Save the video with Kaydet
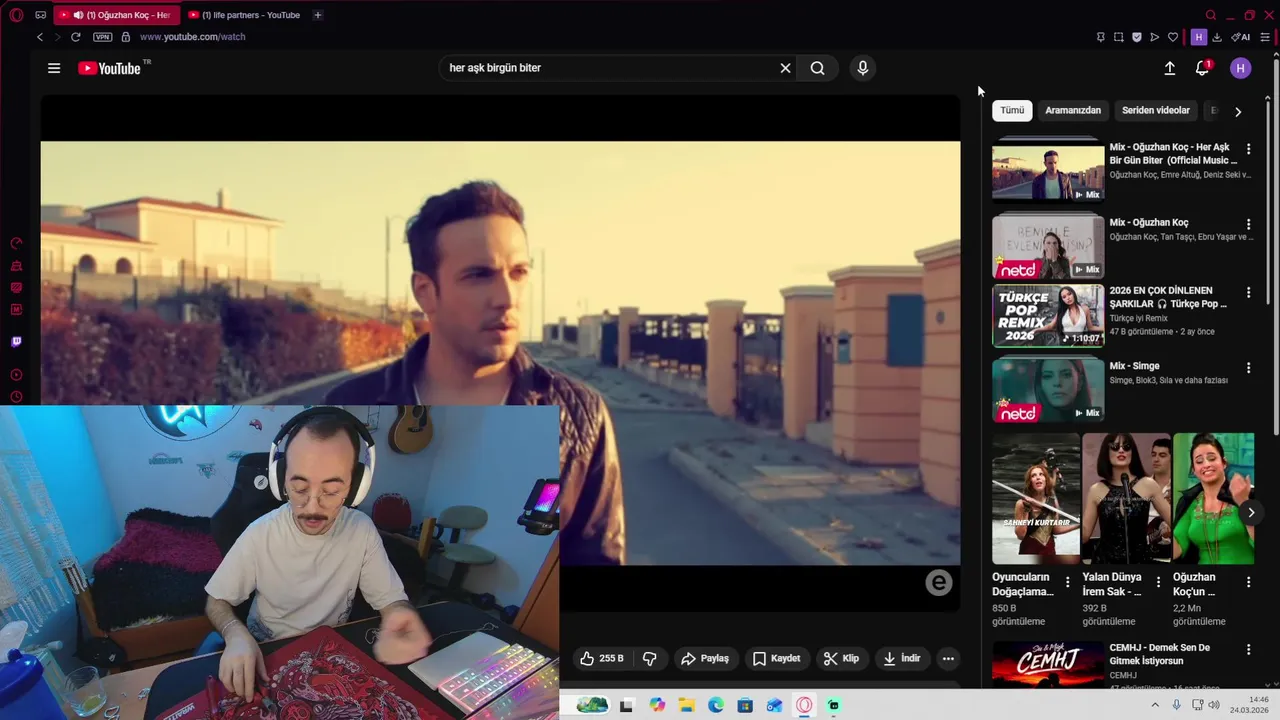Screen dimensions: 1280x720 (x=776, y=658)
